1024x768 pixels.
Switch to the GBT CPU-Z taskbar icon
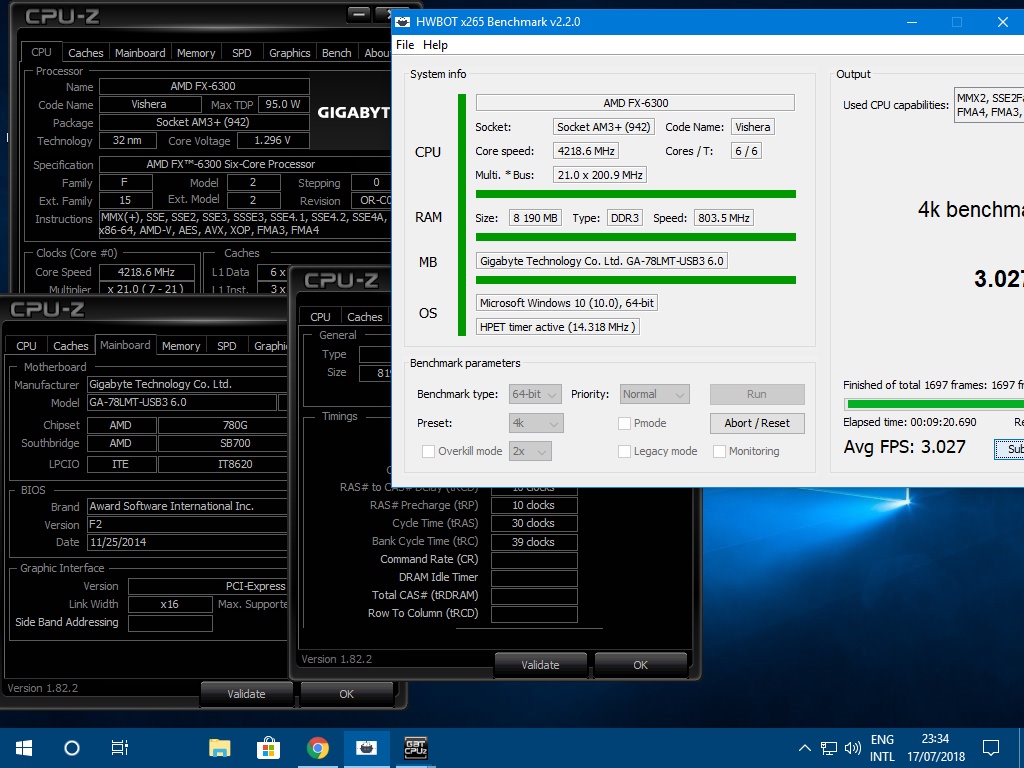click(415, 748)
